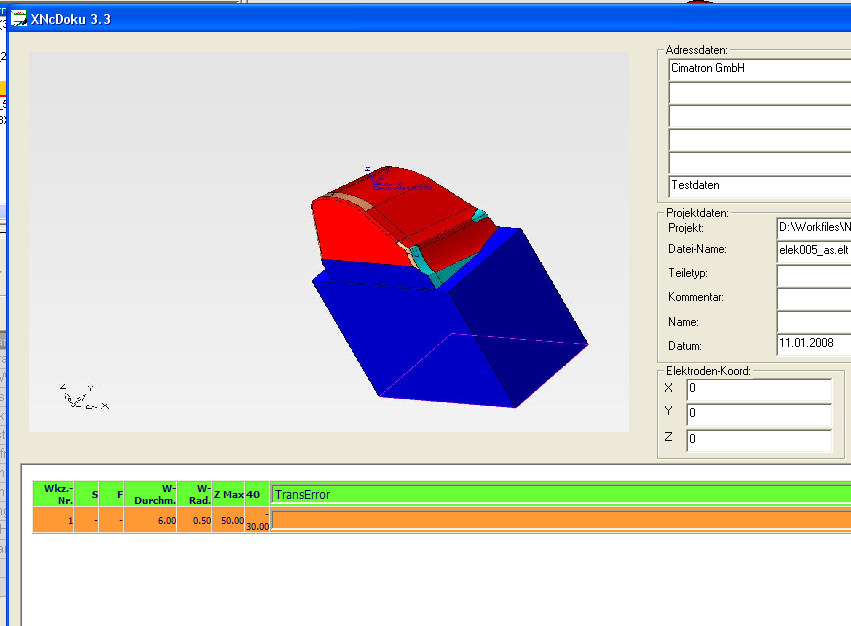Click the blue electrode base block
The height and width of the screenshot is (626, 851).
point(450,326)
